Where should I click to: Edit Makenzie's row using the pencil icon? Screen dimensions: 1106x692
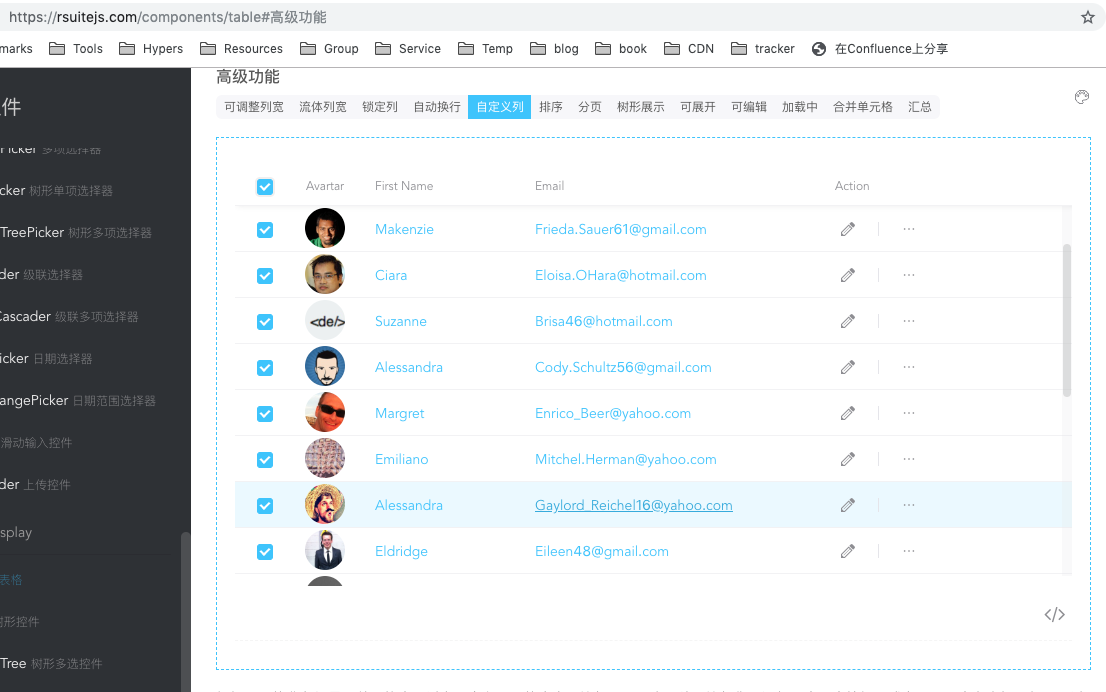pyautogui.click(x=847, y=228)
